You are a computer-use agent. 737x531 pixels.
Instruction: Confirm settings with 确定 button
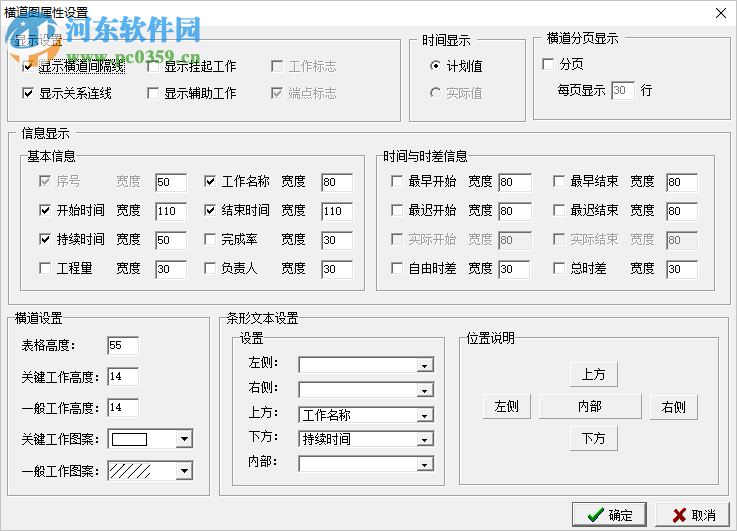pyautogui.click(x=609, y=515)
